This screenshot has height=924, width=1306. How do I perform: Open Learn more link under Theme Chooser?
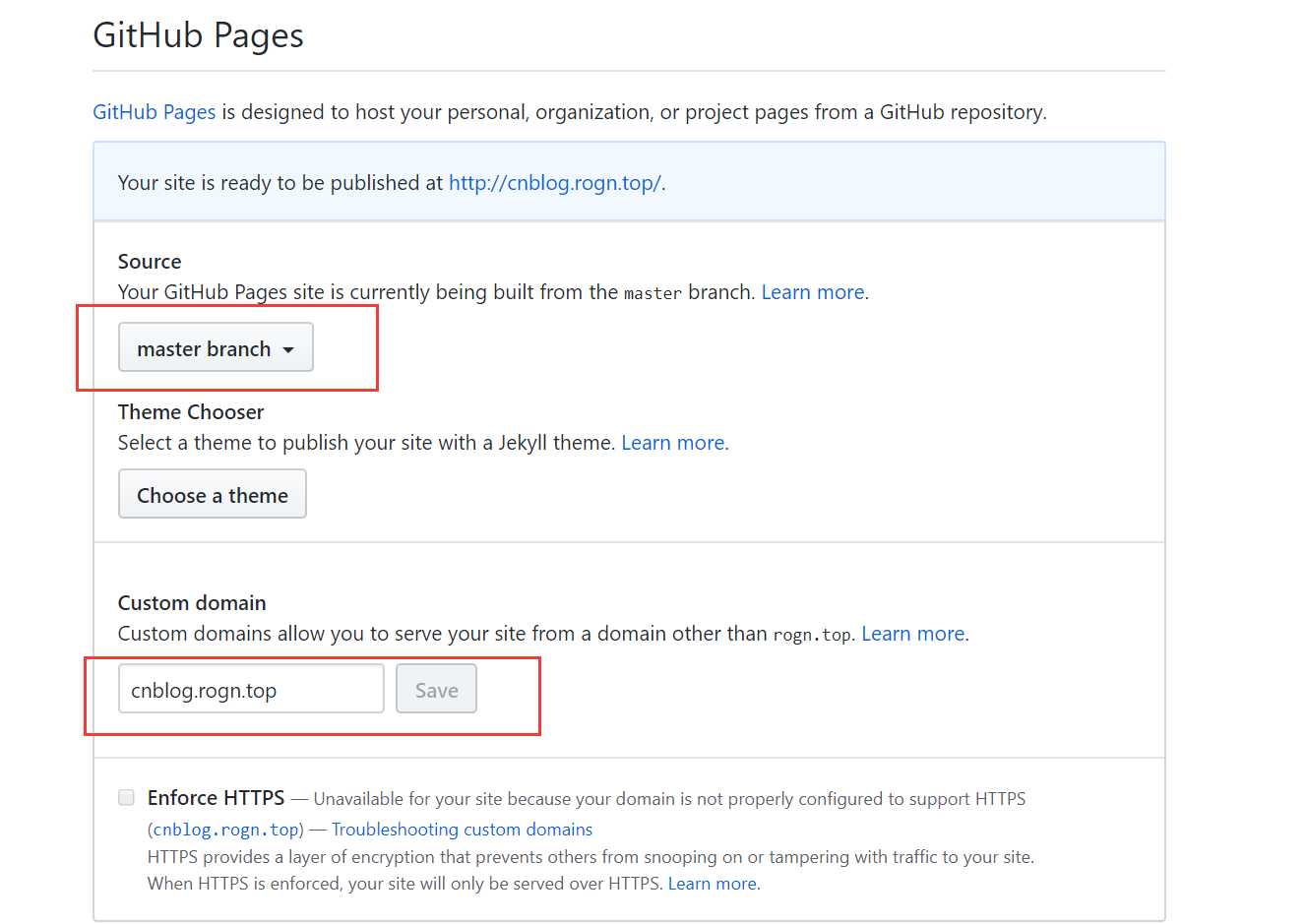[x=673, y=443]
